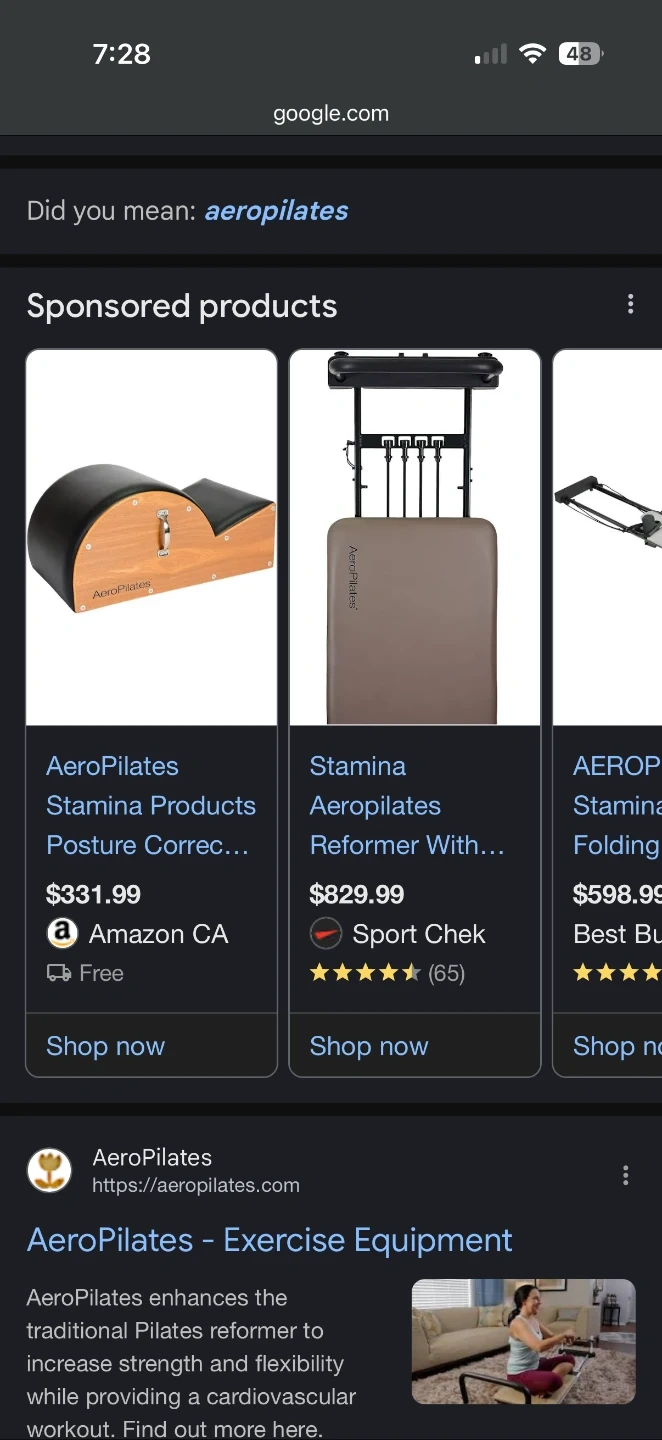662x1440 pixels.
Task: Tap Shop now for Sport Chek product
Action: [x=369, y=1046]
